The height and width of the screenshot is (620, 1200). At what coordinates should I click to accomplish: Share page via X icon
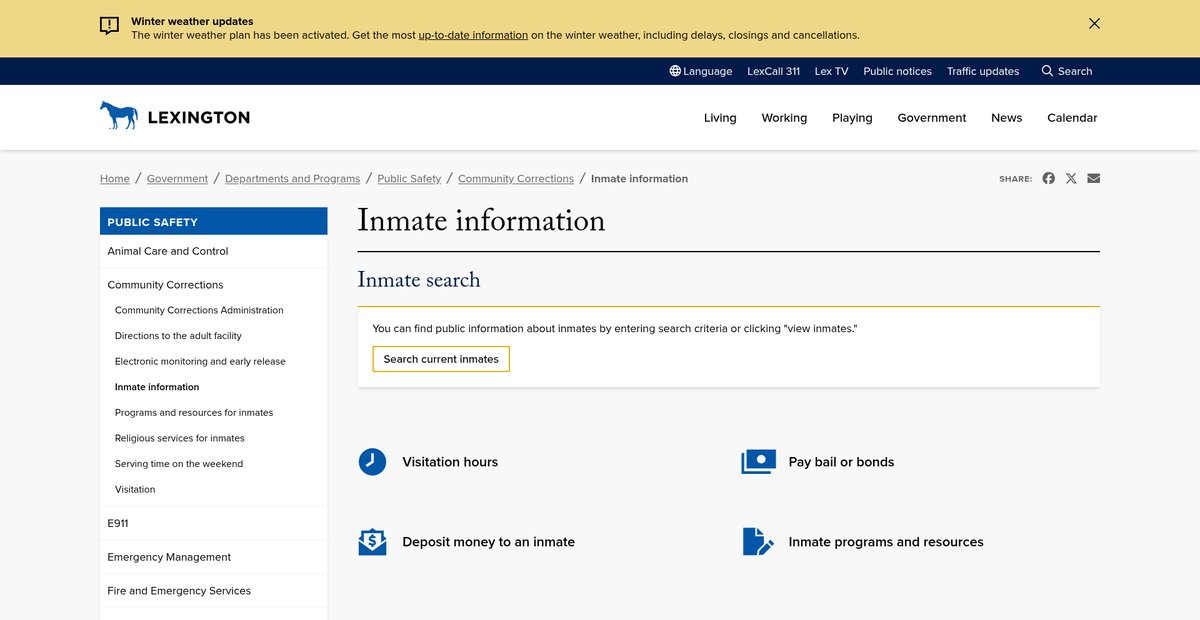[1071, 178]
